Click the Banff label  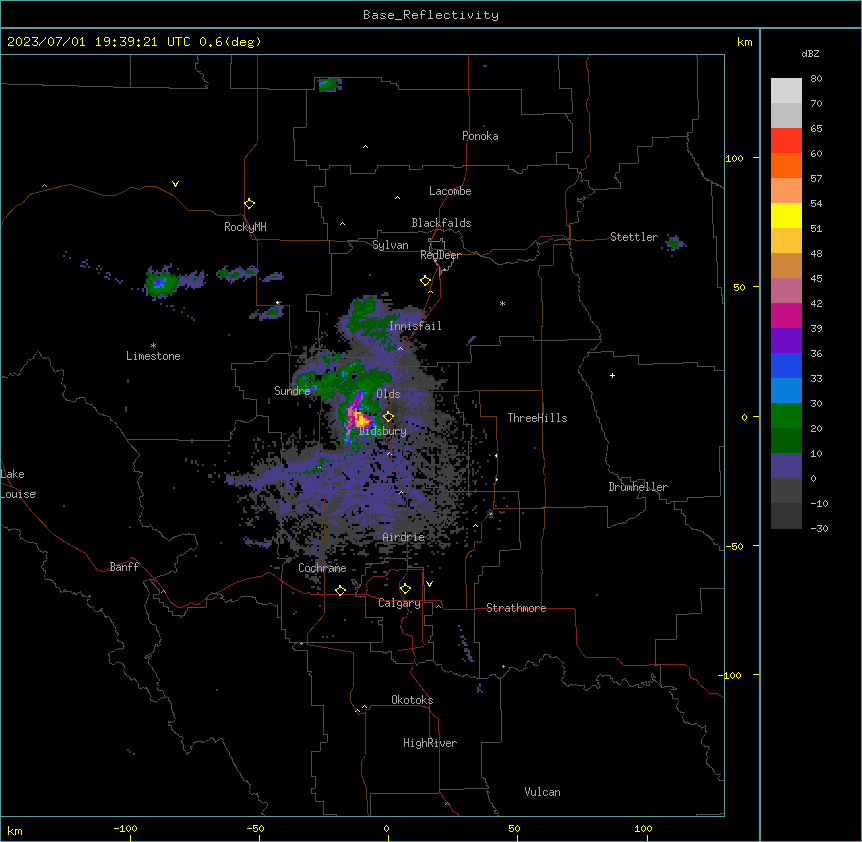(124, 567)
